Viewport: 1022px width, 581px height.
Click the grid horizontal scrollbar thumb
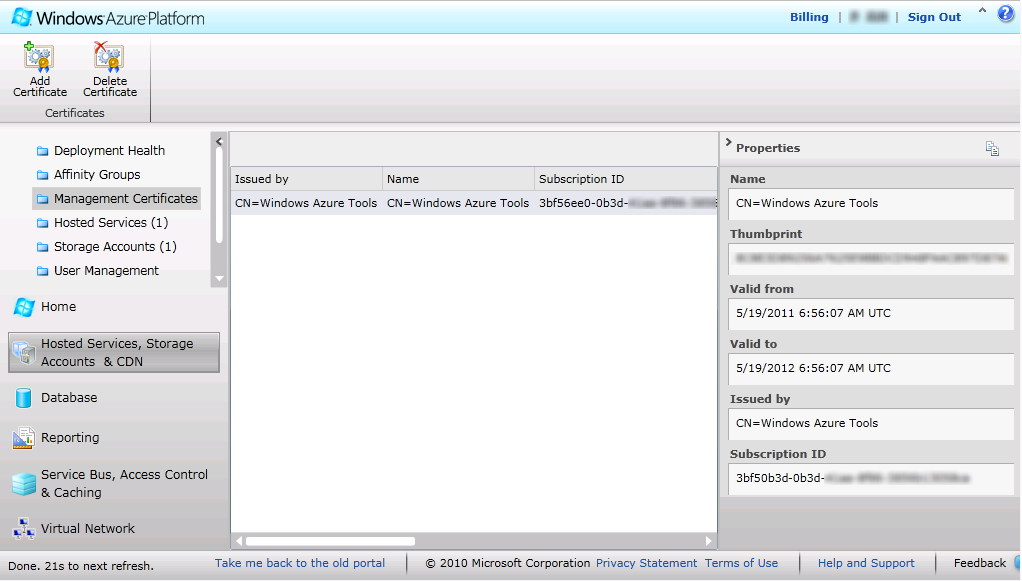[x=330, y=541]
